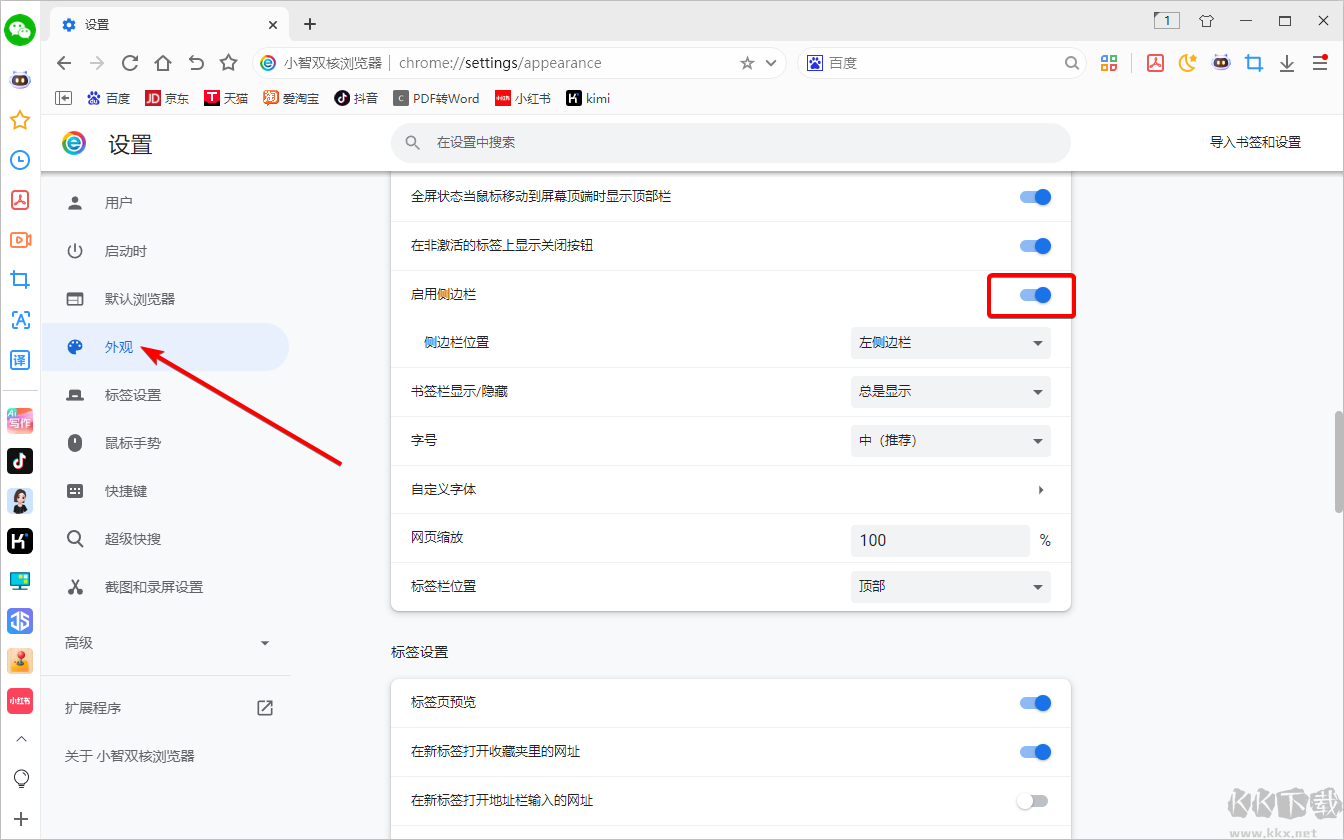
Task: Open the 侧边栏位置 dropdown
Action: tap(950, 342)
